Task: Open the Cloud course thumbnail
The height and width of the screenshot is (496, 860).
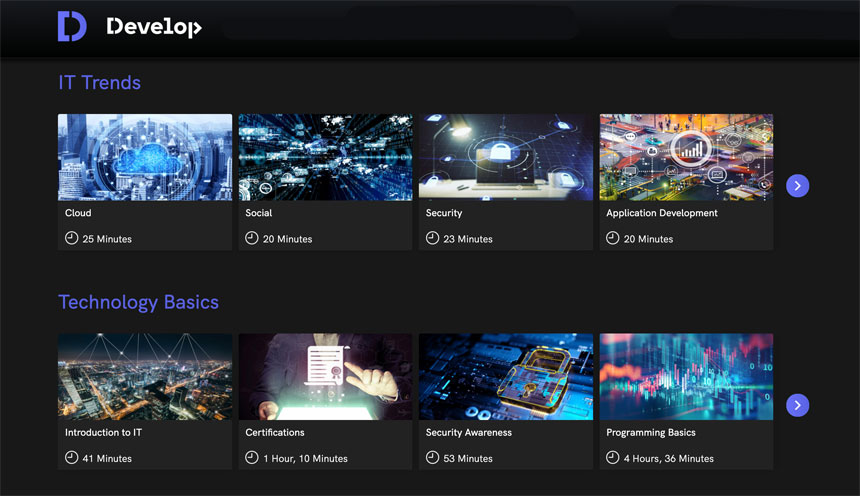Action: point(145,157)
